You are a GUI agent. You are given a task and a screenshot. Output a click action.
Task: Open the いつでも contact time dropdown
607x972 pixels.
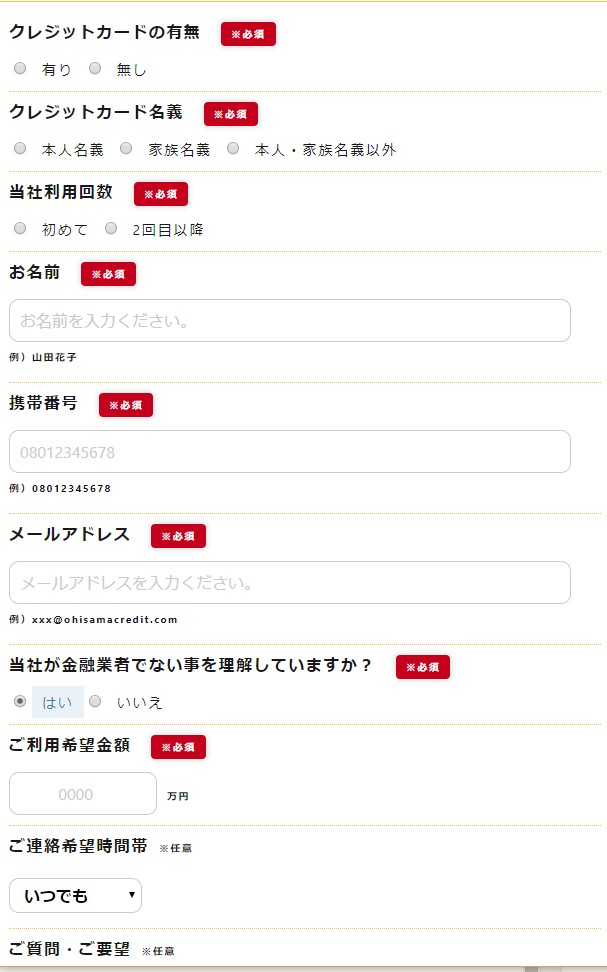pos(75,896)
